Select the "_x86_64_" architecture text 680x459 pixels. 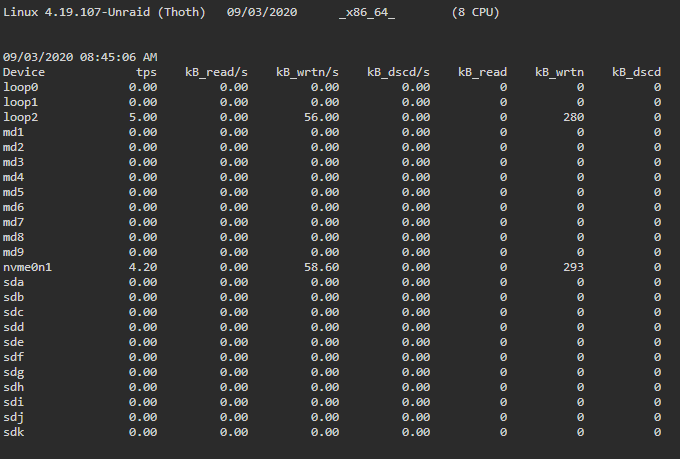pos(367,13)
